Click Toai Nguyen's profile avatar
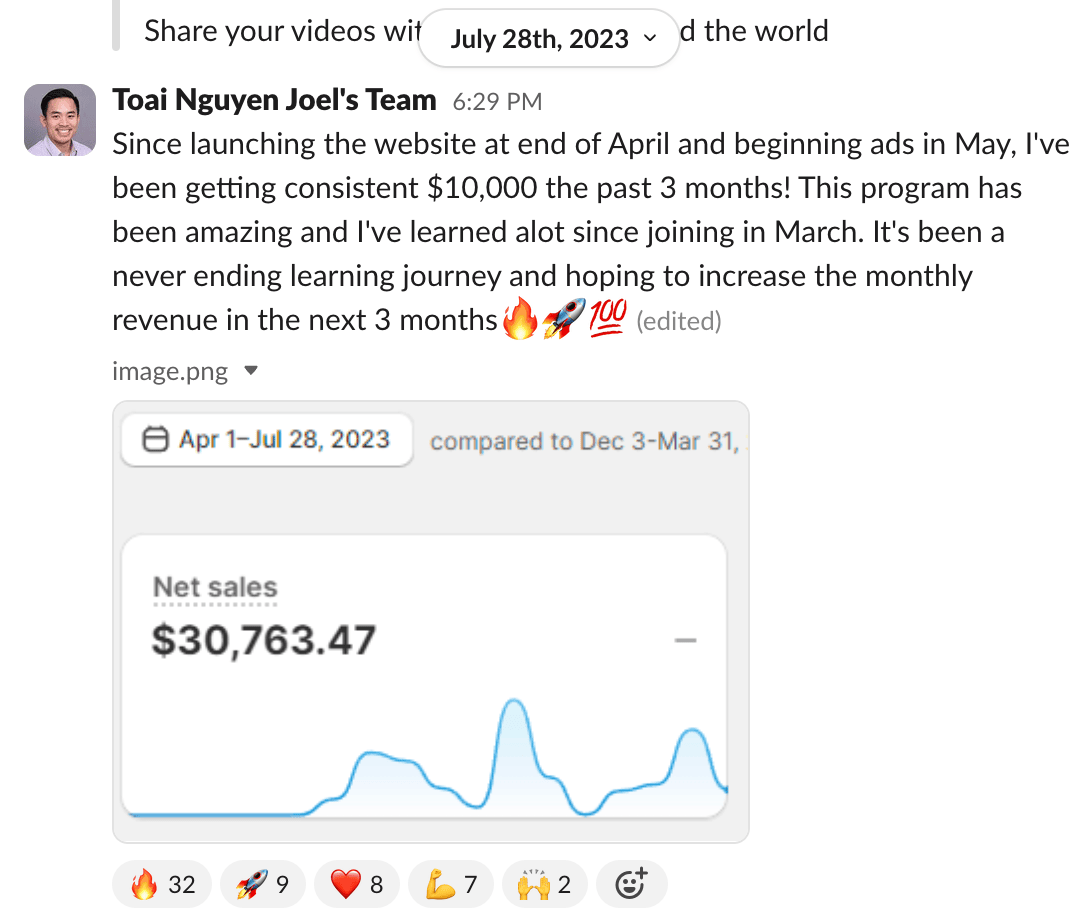This screenshot has height=920, width=1084. pyautogui.click(x=60, y=120)
